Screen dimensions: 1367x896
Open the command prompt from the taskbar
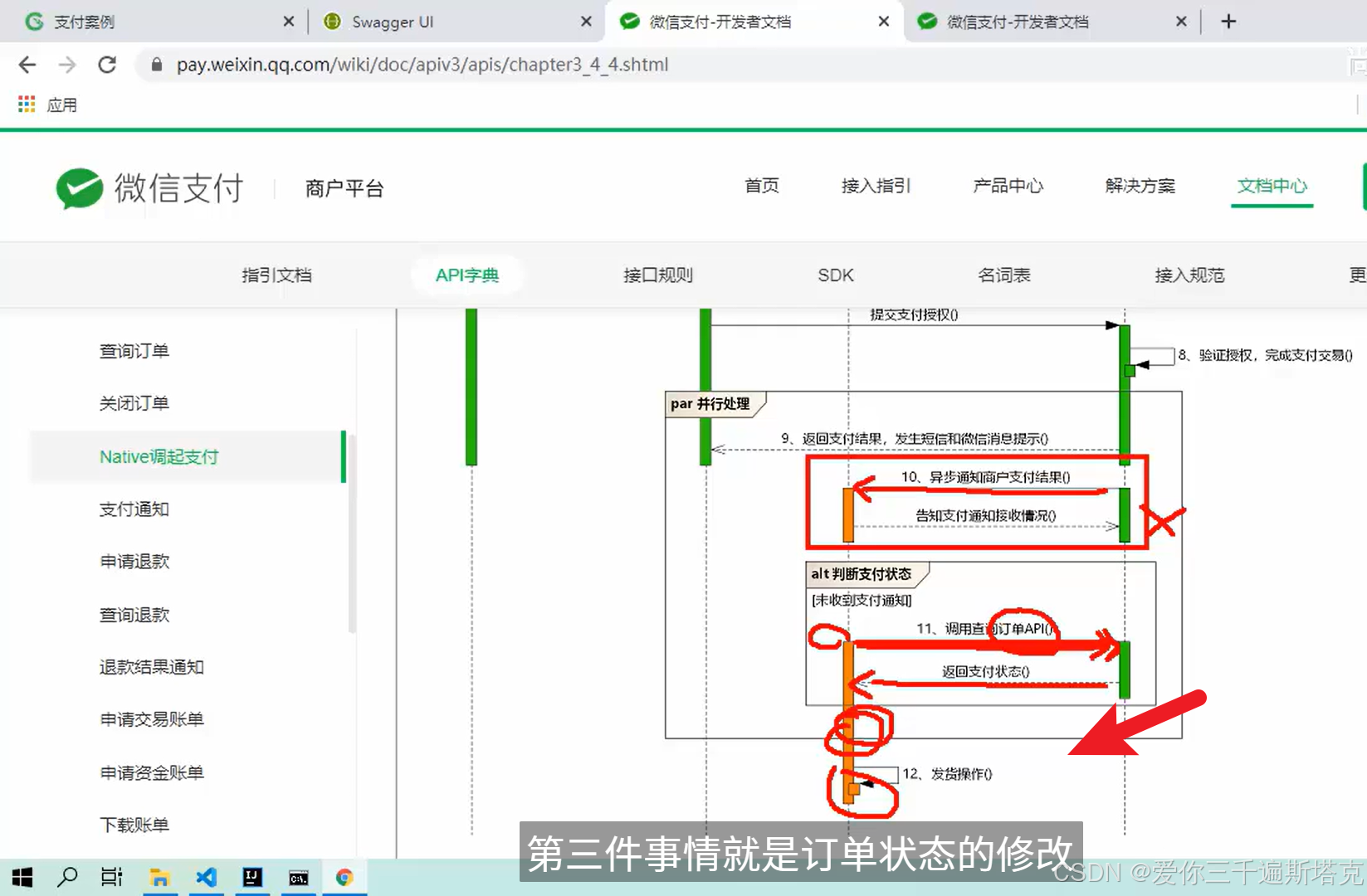298,878
